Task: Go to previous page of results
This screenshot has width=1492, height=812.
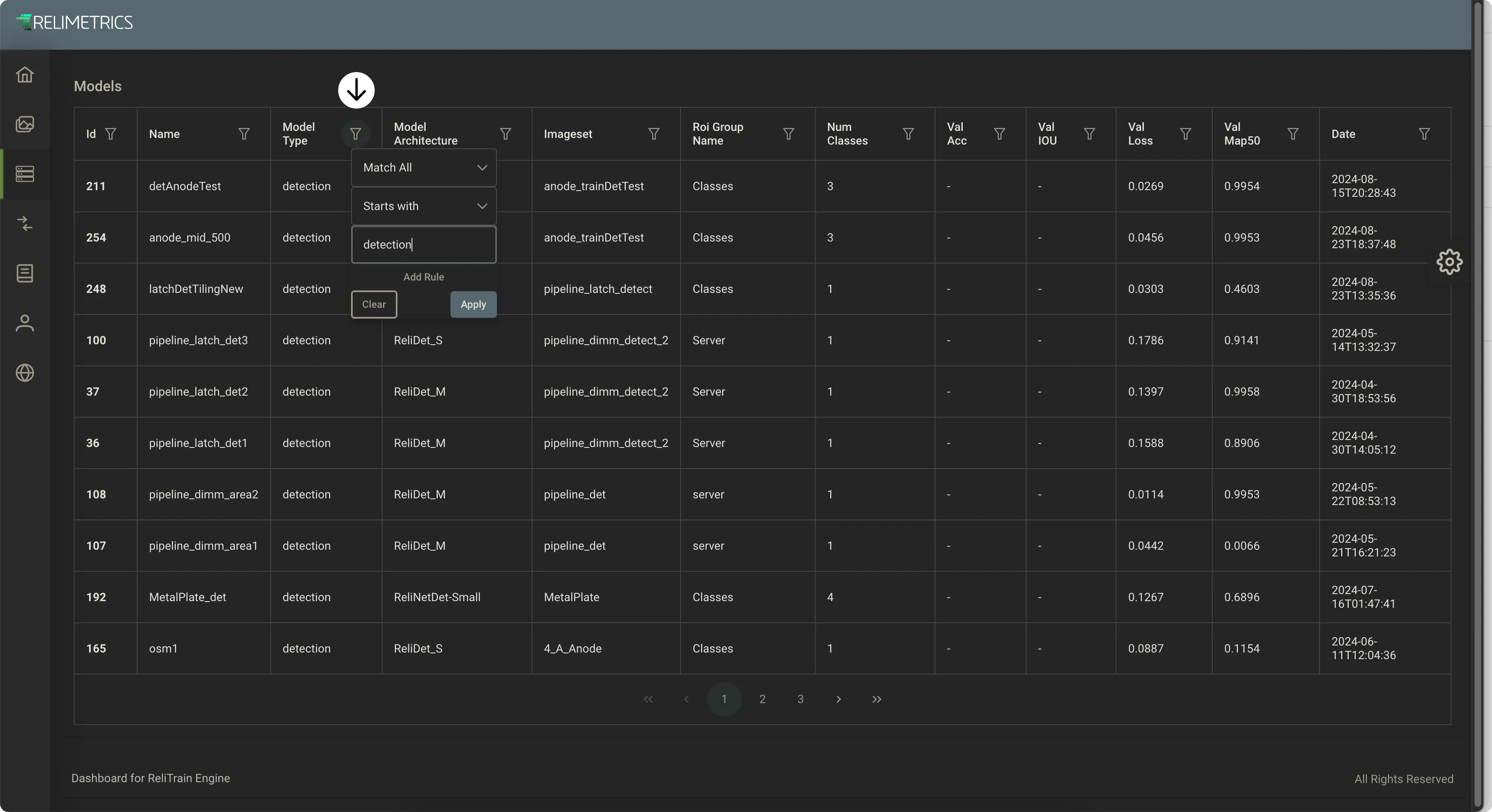Action: click(686, 699)
